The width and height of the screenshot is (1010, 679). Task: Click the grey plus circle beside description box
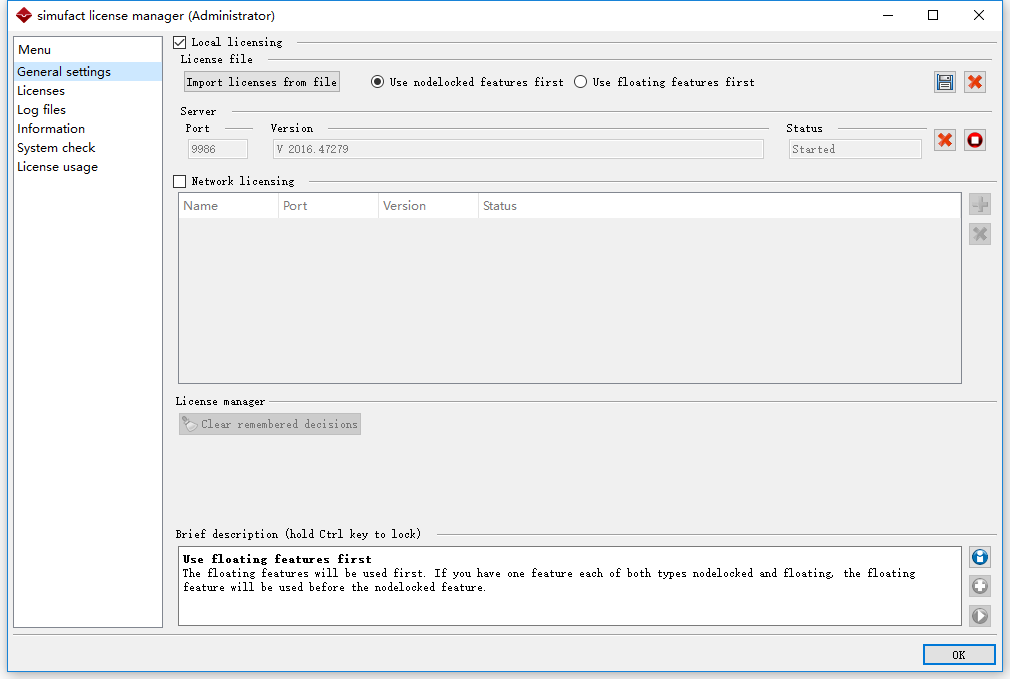pos(980,586)
